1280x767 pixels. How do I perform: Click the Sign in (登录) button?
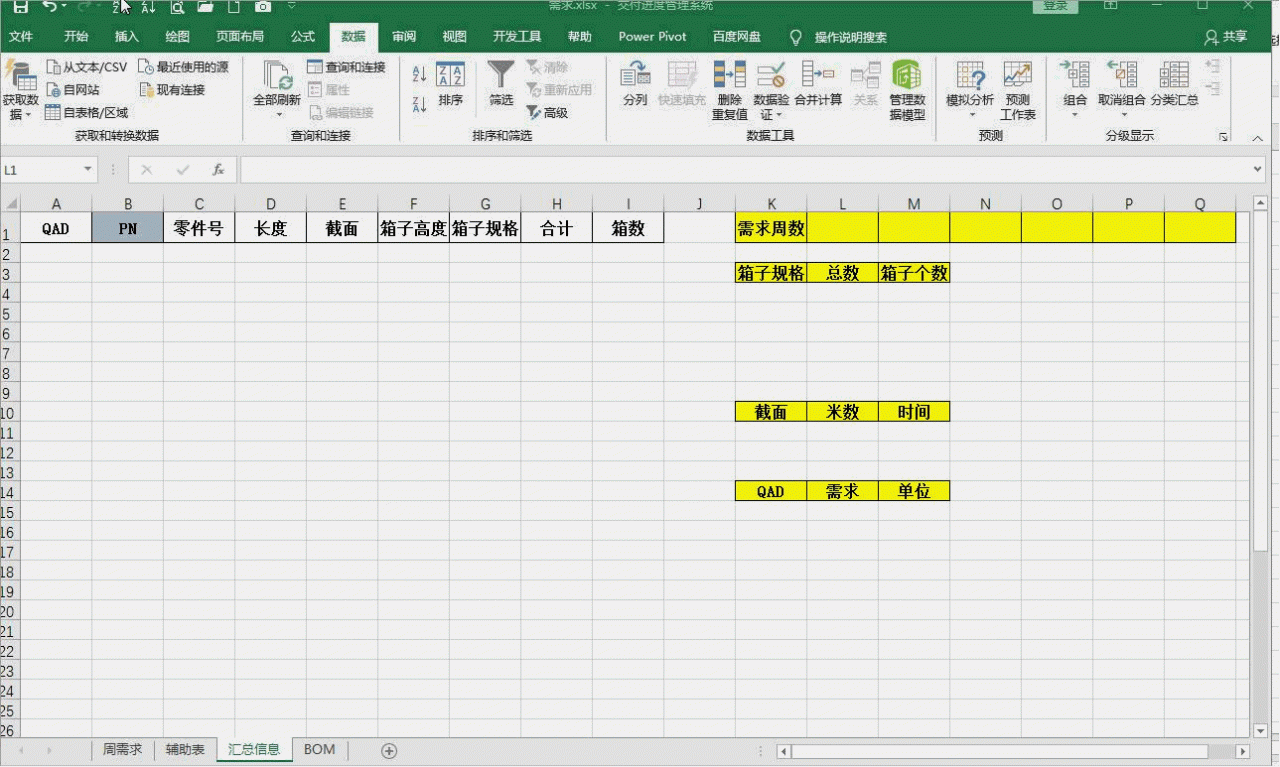click(x=1055, y=6)
